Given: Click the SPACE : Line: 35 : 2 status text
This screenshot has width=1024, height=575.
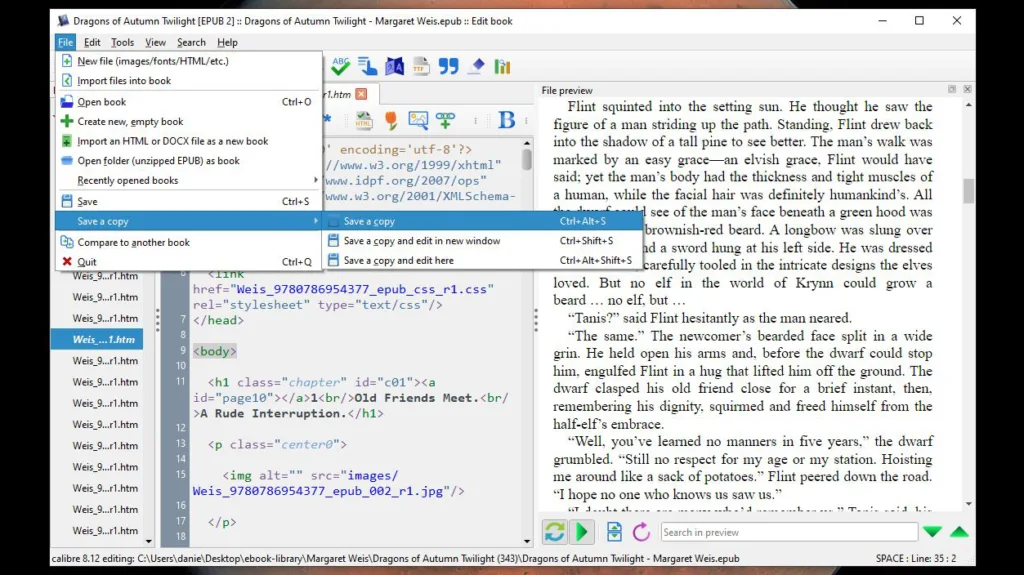Looking at the screenshot, I should 916,559.
